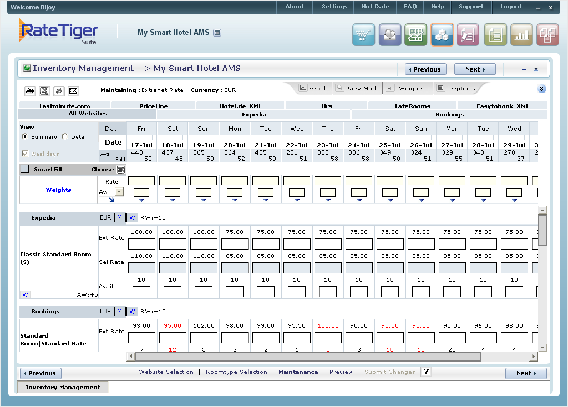The height and width of the screenshot is (407, 568).
Task: Click the bottom-left Previous button
Action: (41, 373)
